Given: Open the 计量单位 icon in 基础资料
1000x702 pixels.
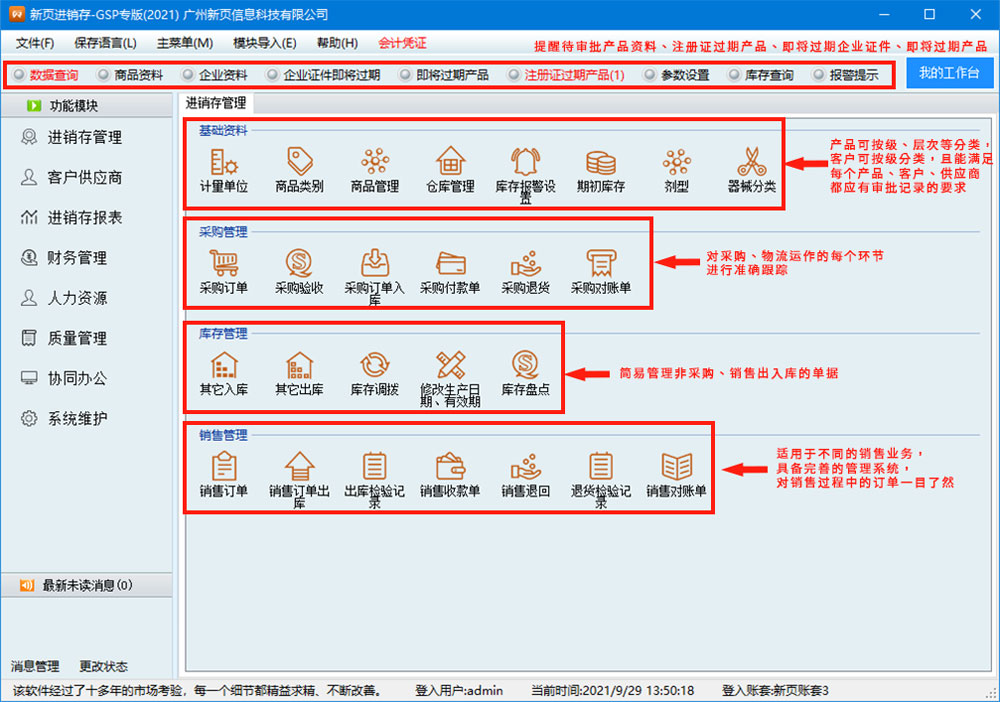Looking at the screenshot, I should 224,162.
